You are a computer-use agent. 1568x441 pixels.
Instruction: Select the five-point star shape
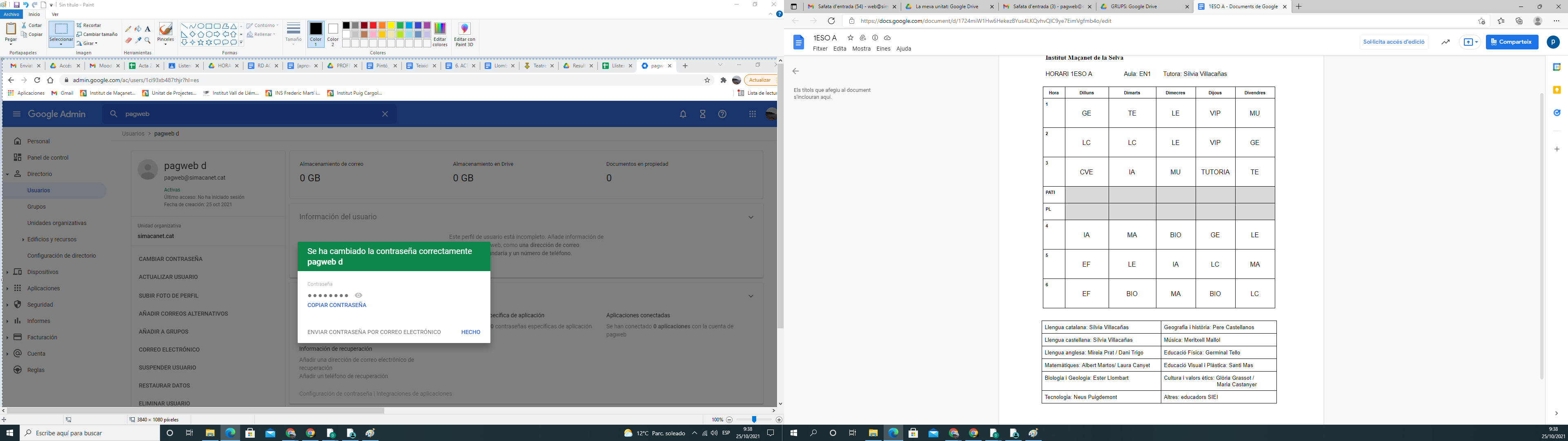200,42
